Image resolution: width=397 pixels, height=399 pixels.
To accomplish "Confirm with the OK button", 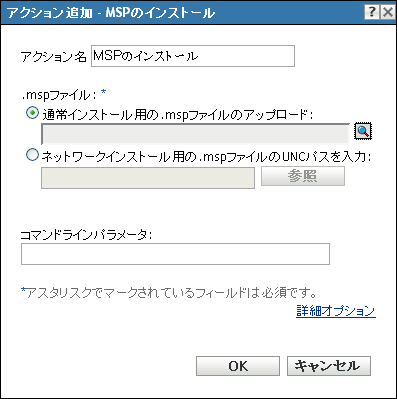I will click(x=238, y=366).
